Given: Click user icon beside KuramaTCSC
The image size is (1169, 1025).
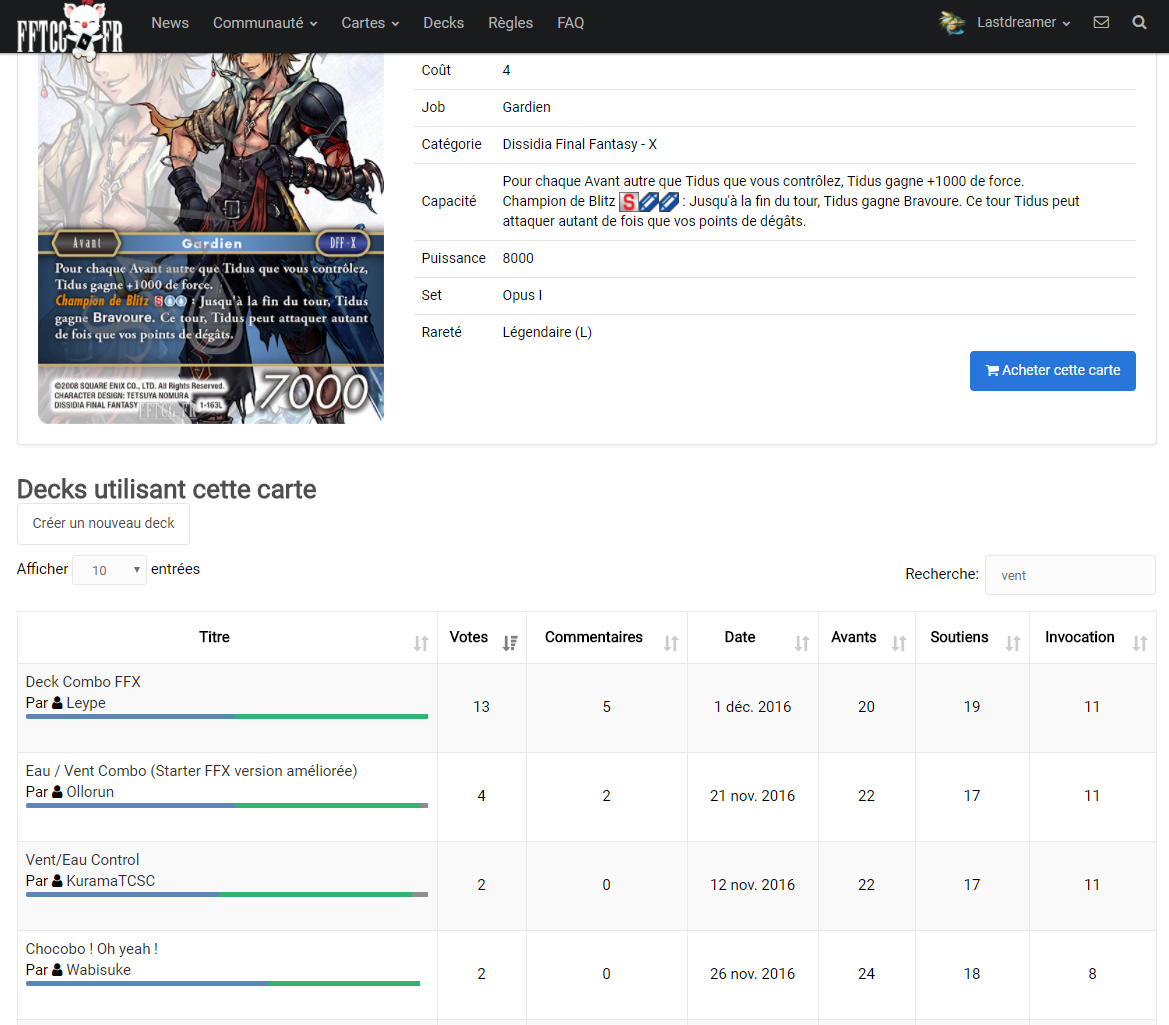Looking at the screenshot, I should (x=57, y=880).
